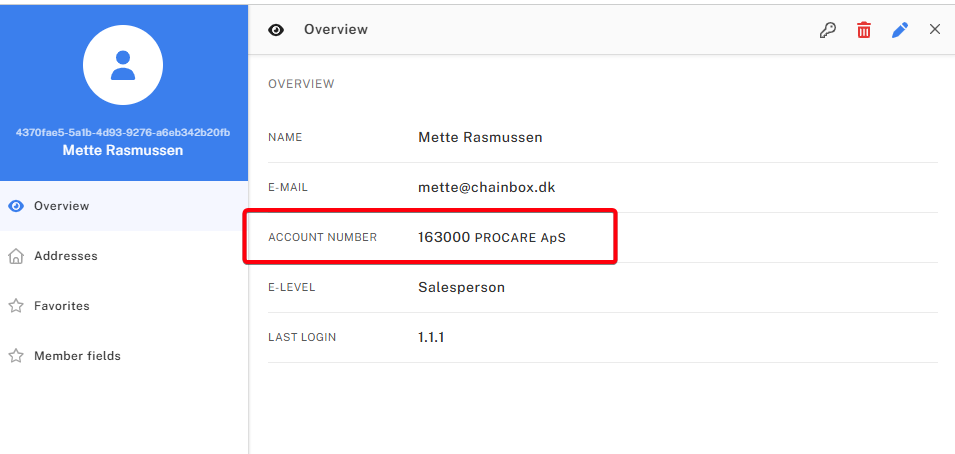The width and height of the screenshot is (955, 454).
Task: Click the sidebar Overview eye icon
Action: click(x=16, y=206)
